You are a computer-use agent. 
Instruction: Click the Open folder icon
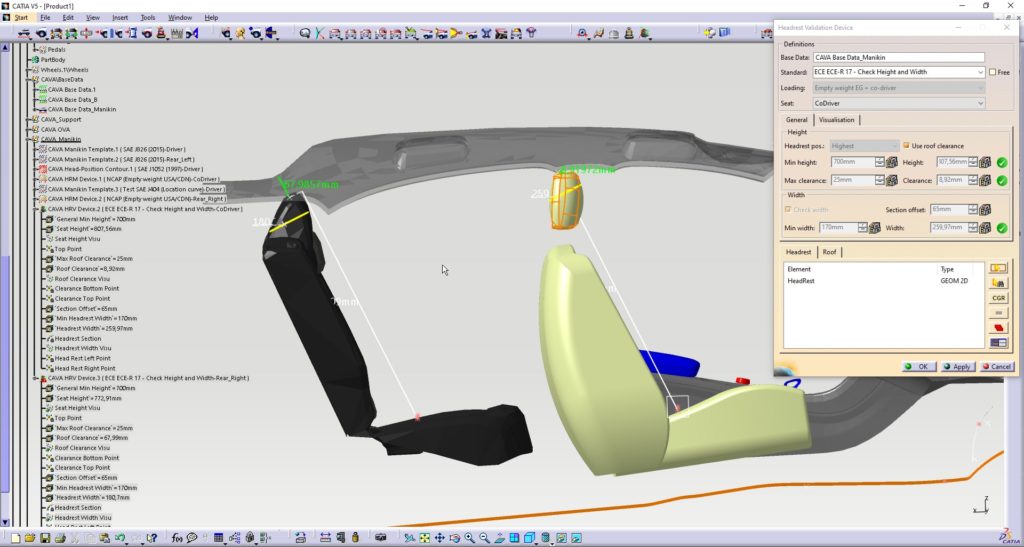30,538
